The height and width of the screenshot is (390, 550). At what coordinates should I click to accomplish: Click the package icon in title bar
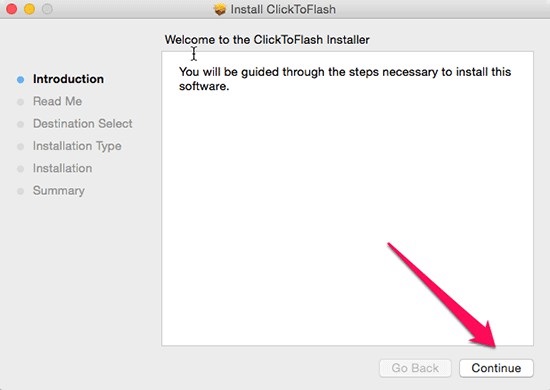pyautogui.click(x=220, y=9)
